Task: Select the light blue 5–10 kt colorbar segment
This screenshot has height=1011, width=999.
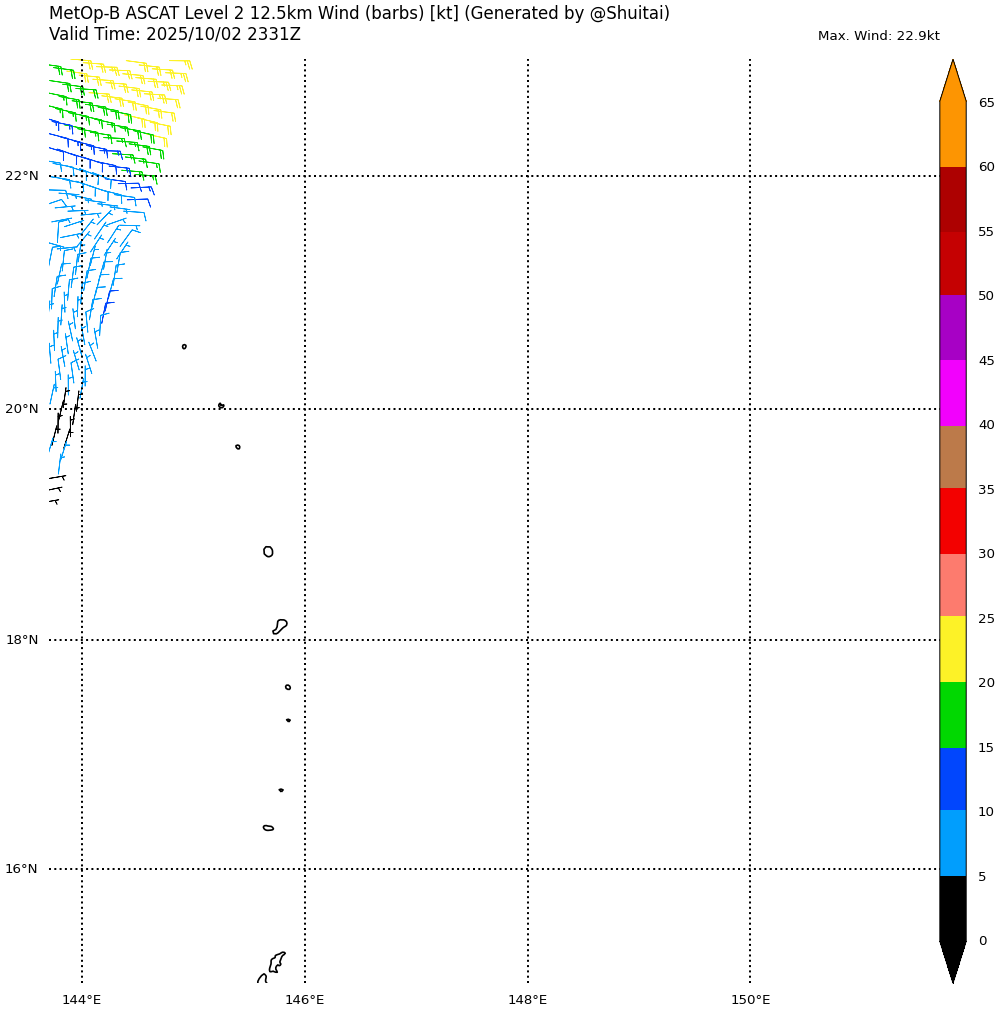Action: (x=952, y=843)
